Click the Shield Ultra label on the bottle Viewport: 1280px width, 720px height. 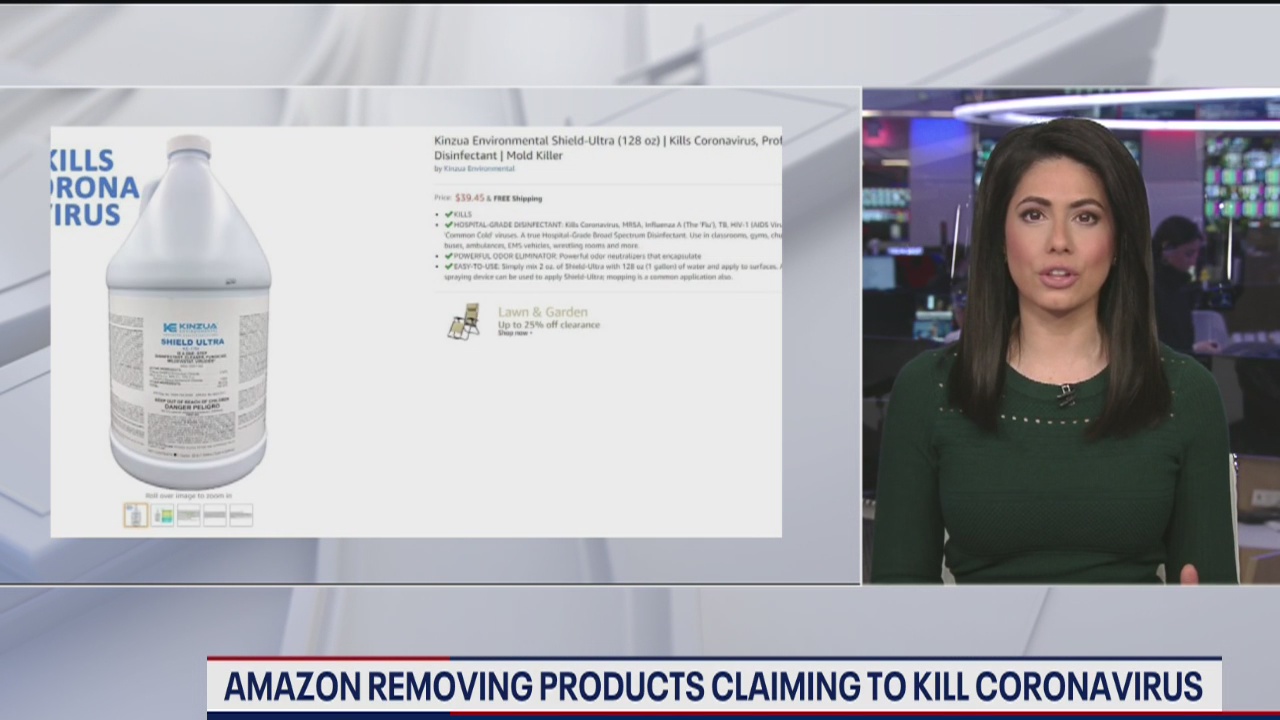(193, 341)
